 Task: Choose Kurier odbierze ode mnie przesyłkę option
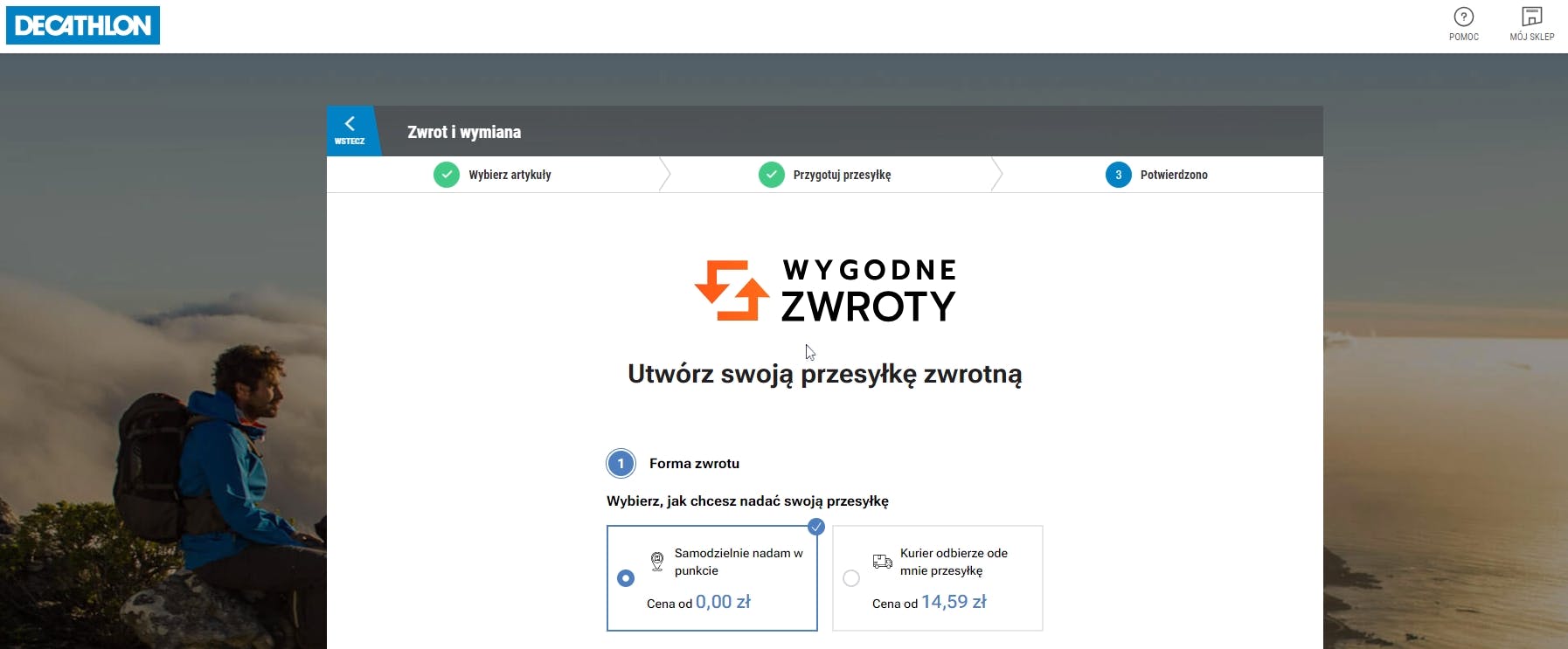click(850, 577)
